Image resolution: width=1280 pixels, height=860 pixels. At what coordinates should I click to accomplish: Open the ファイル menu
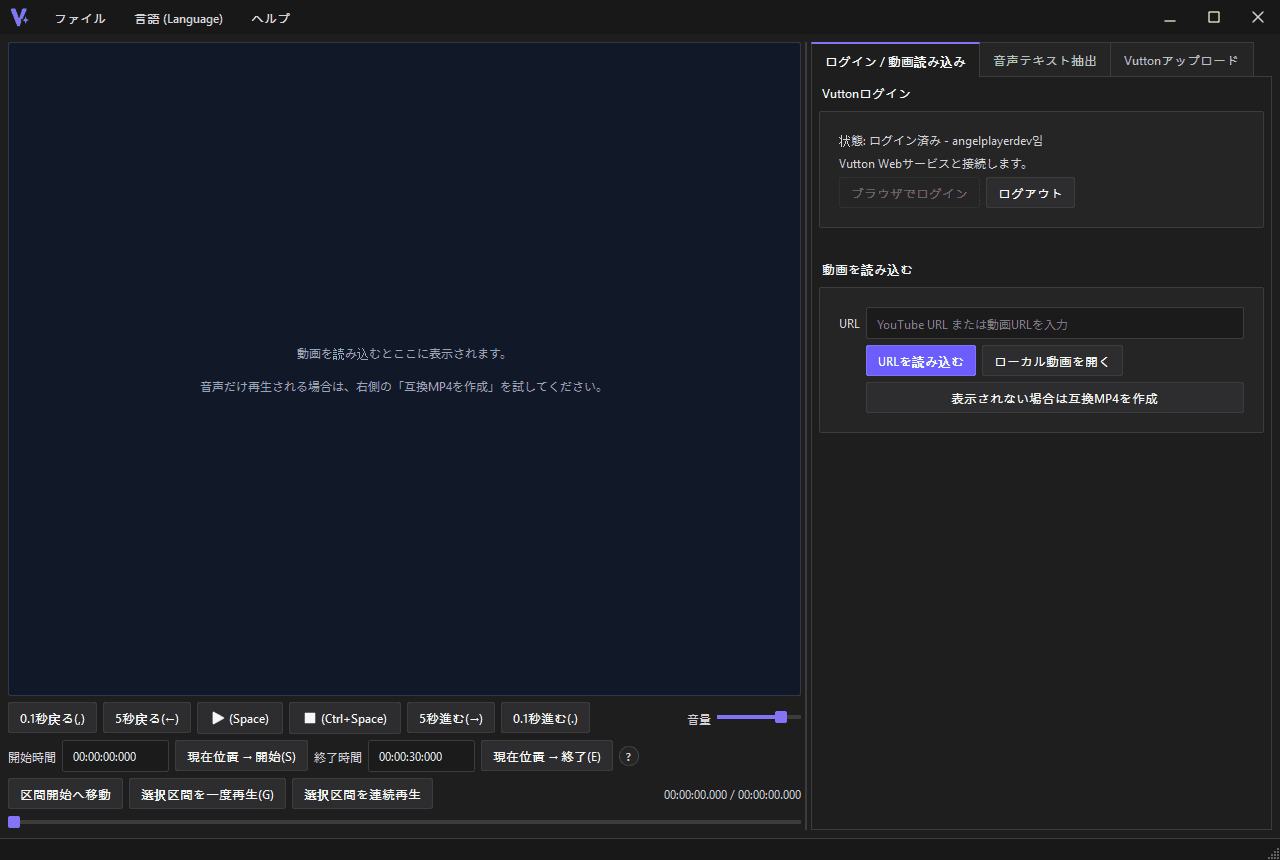tap(80, 18)
